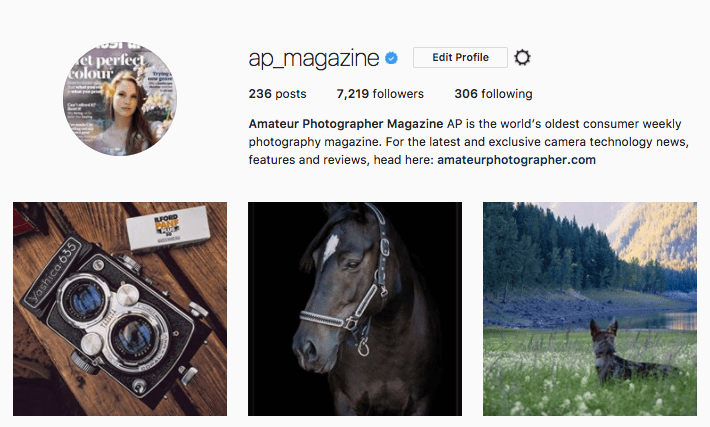Open the black horse portrait post

[355, 309]
